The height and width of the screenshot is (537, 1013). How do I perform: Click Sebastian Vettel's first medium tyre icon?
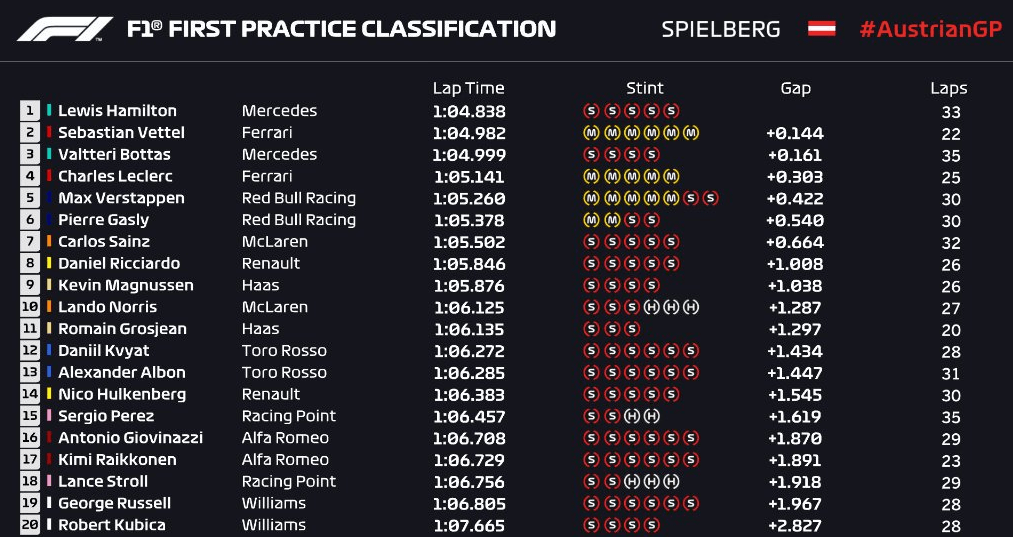(x=591, y=133)
